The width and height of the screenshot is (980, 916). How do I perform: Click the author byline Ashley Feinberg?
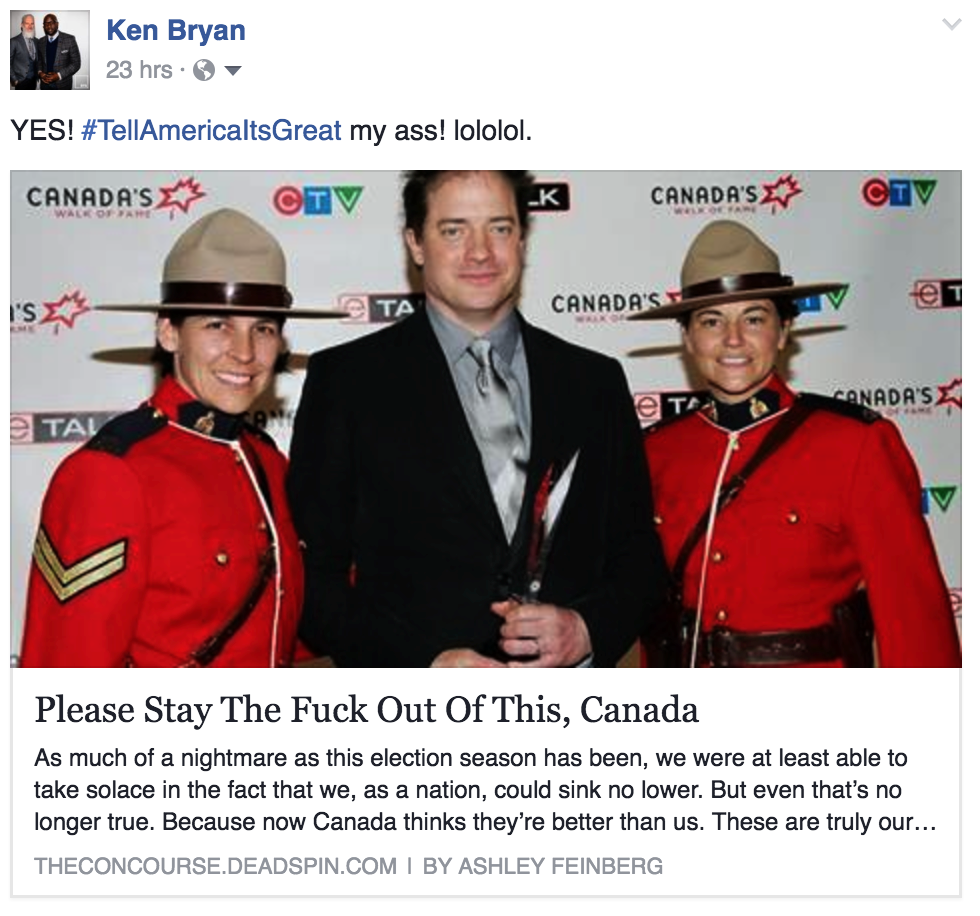coord(542,866)
